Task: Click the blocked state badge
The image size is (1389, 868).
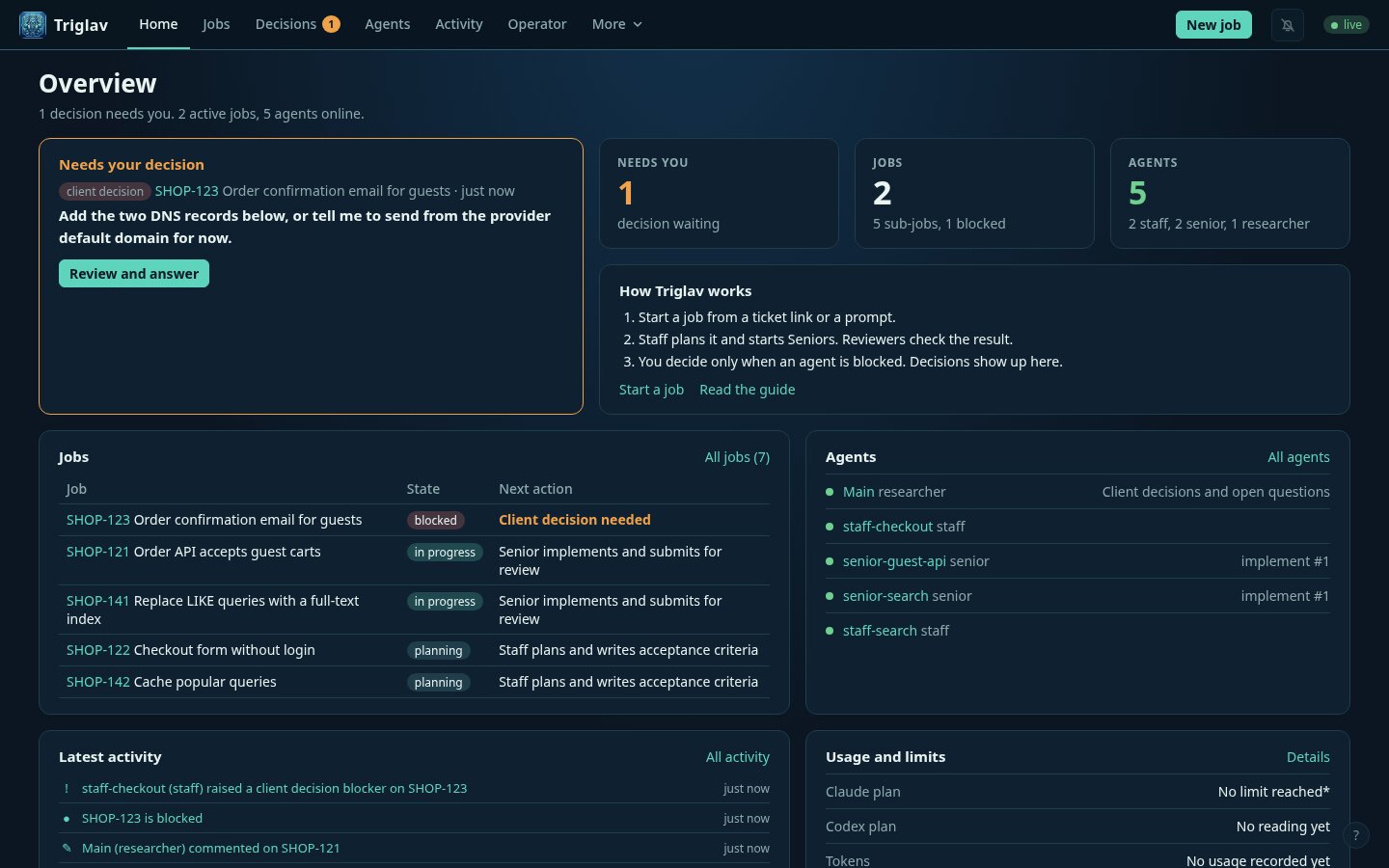Action: 435,520
